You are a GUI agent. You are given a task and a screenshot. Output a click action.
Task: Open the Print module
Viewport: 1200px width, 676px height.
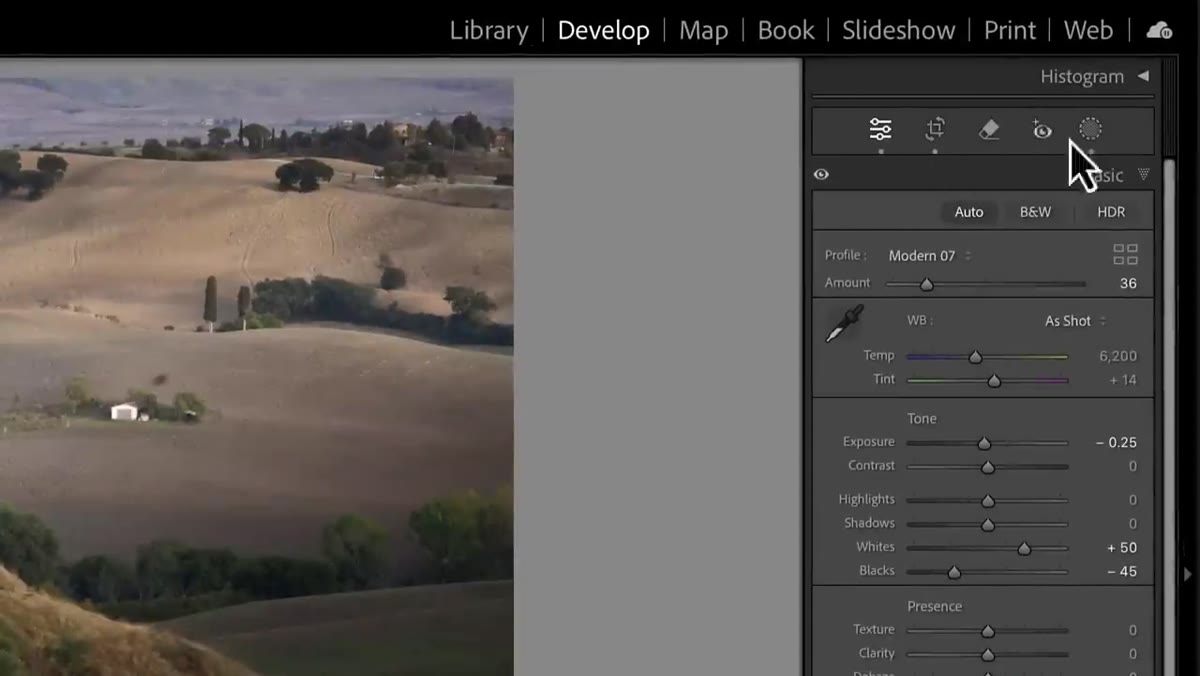pos(1010,30)
